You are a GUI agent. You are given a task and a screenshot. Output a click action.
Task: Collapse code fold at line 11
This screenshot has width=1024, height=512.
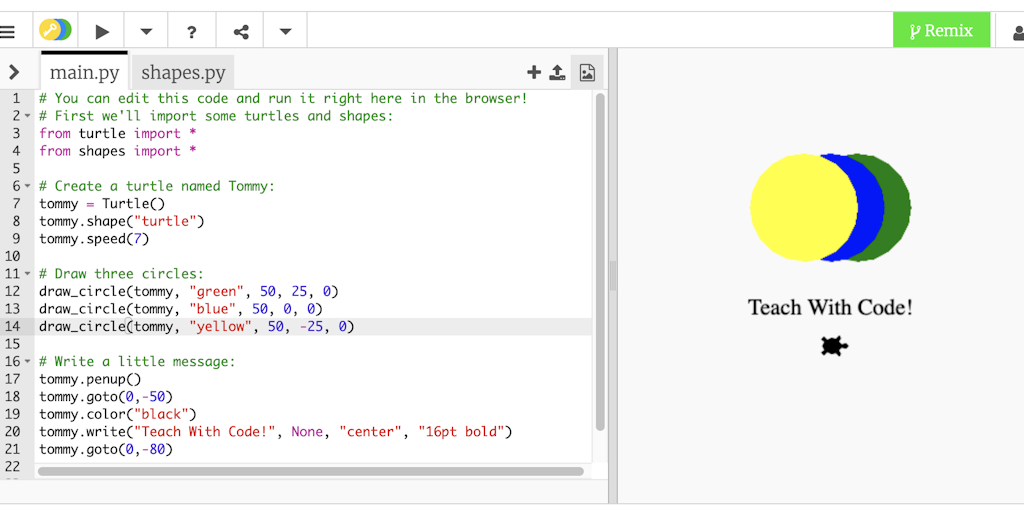click(27, 274)
